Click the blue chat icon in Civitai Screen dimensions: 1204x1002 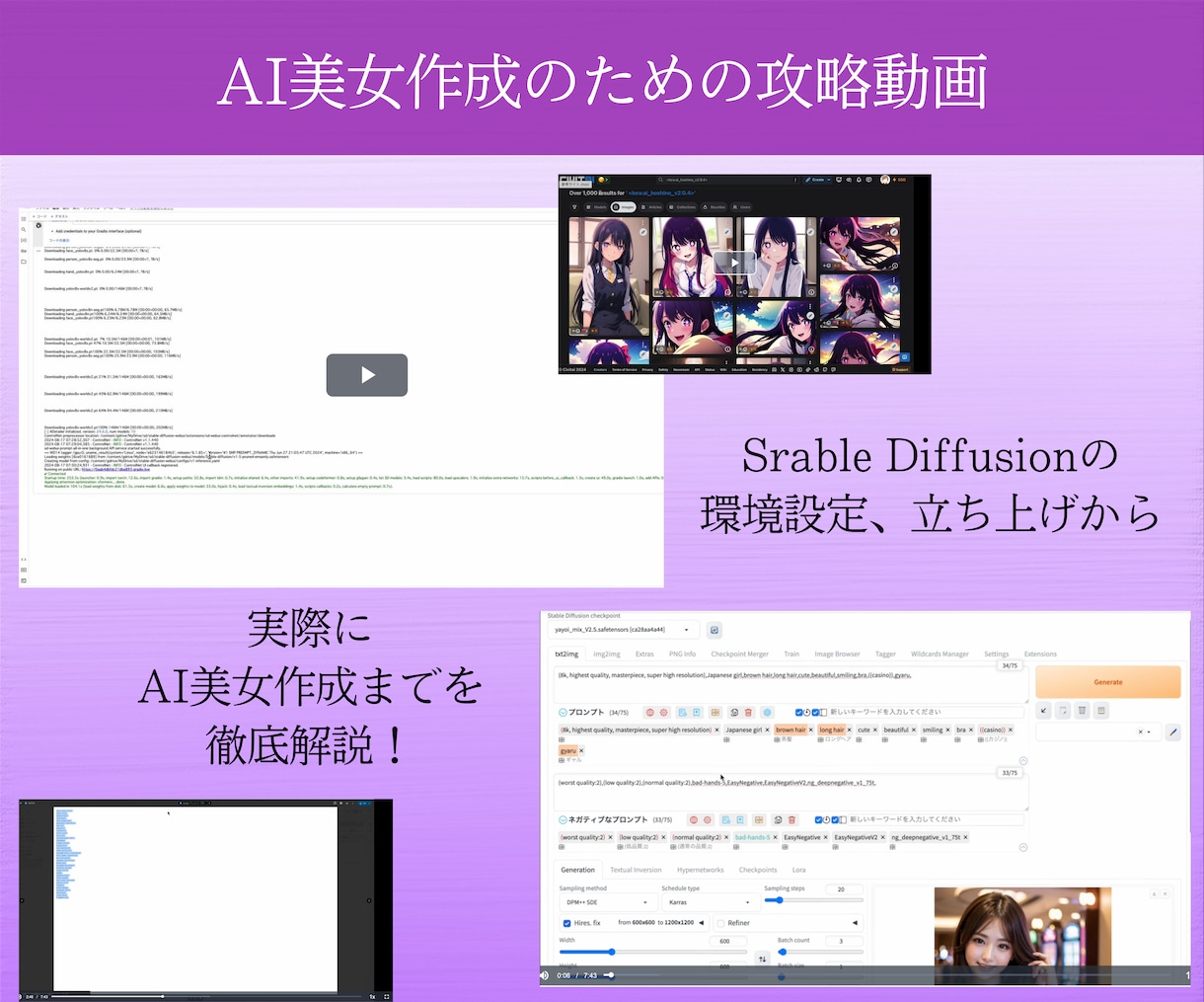(x=905, y=357)
